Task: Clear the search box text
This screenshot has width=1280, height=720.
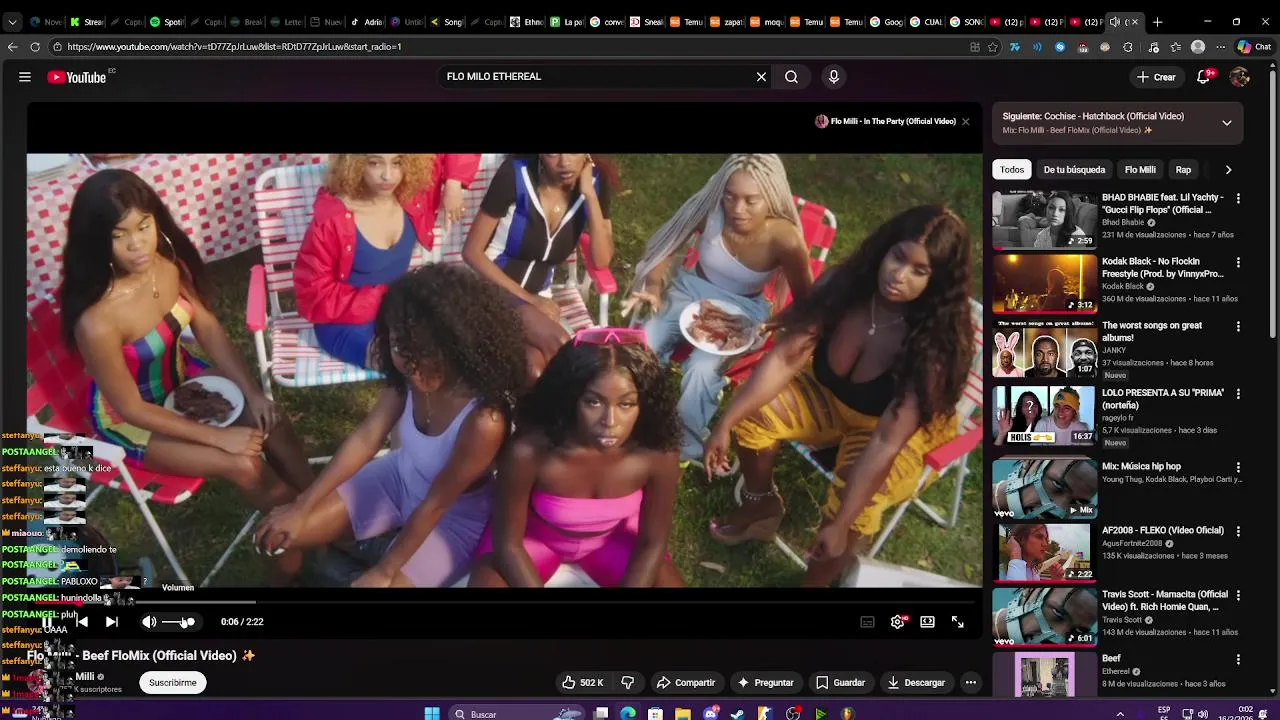Action: click(x=761, y=77)
